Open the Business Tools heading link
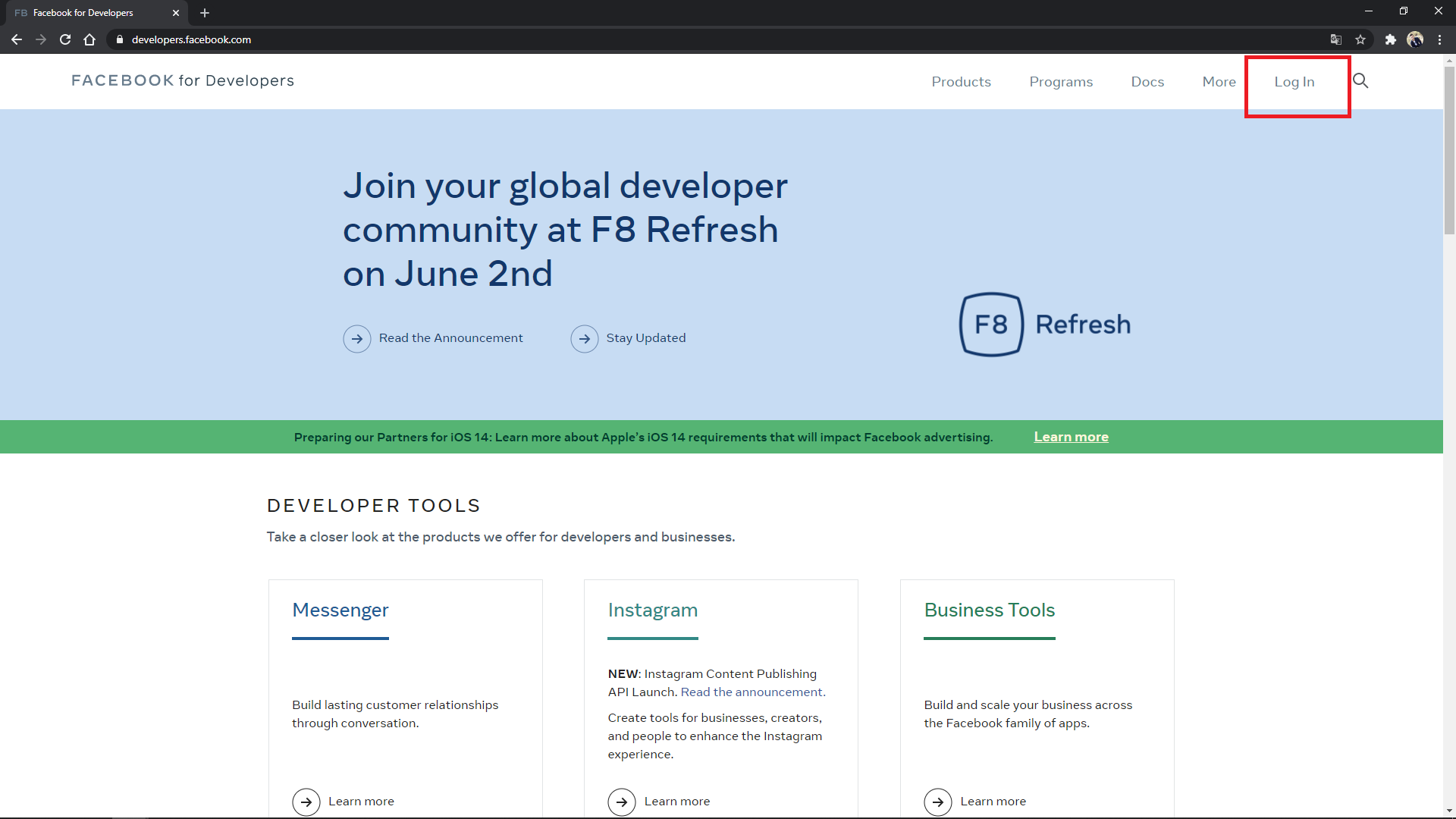 pos(989,610)
